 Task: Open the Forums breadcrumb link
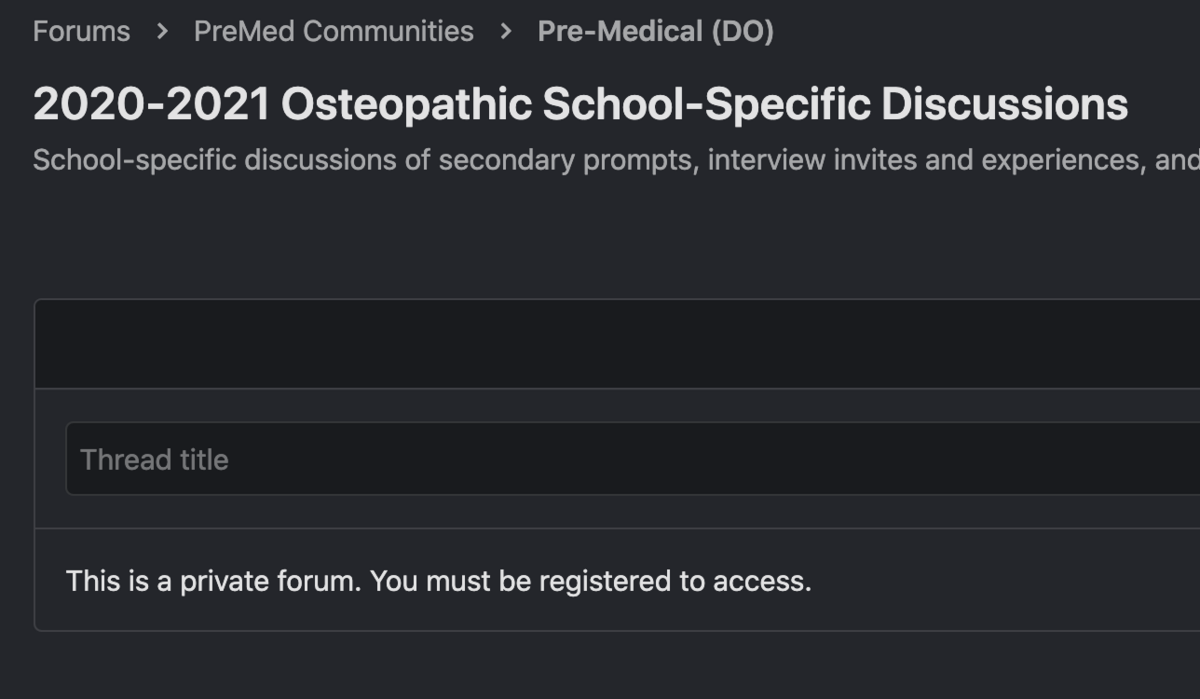pos(81,32)
